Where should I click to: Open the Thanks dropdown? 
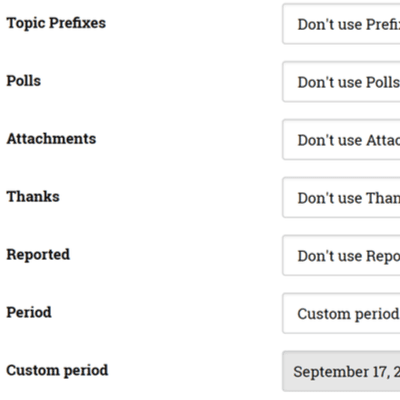(341, 198)
